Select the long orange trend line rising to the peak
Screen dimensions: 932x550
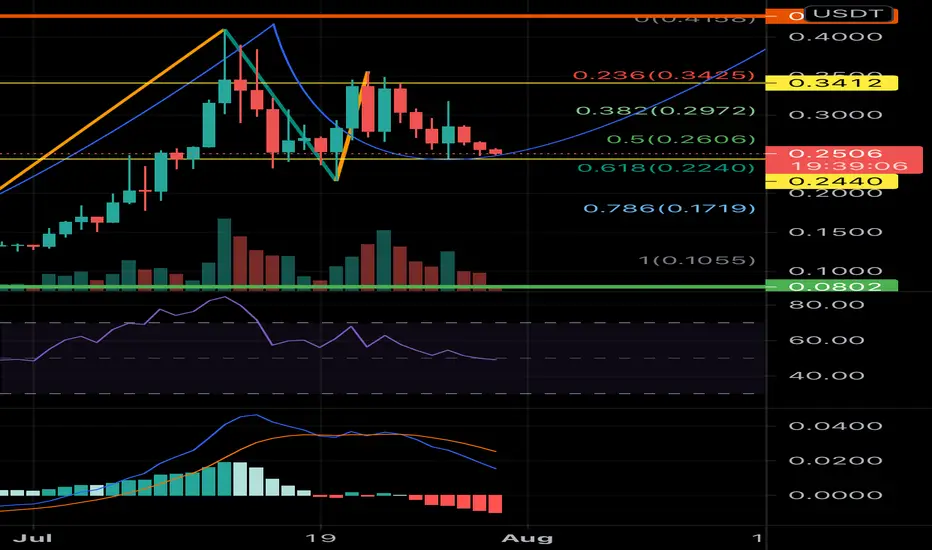[x=113, y=110]
